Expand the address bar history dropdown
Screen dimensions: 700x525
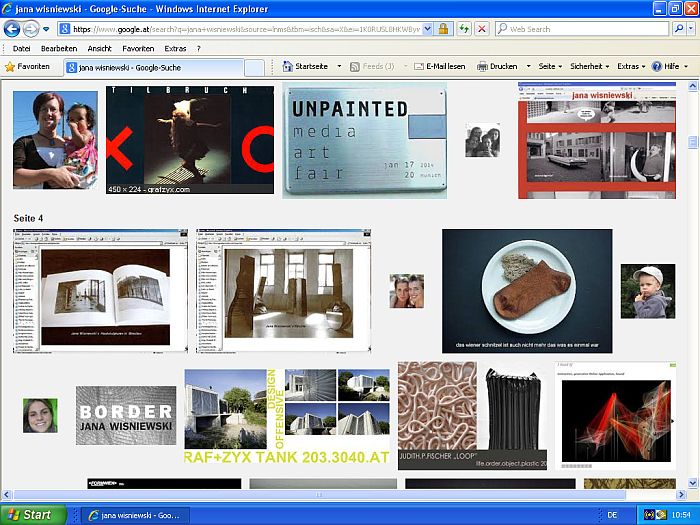tap(427, 29)
